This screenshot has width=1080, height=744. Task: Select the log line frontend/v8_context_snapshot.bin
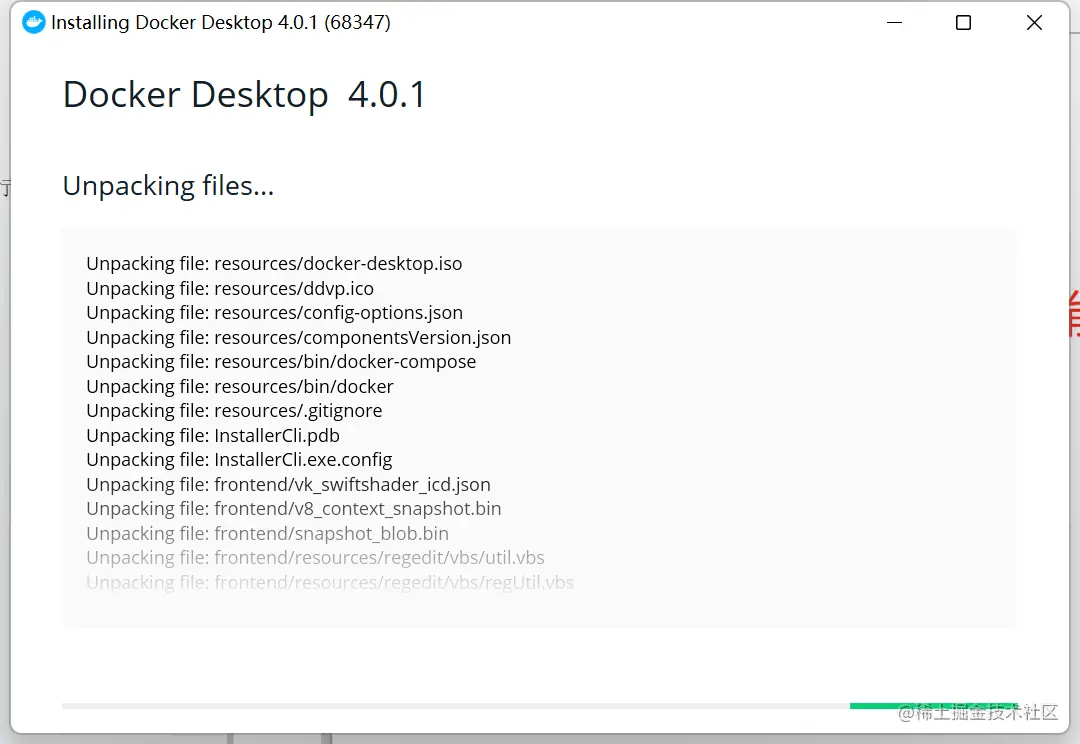pos(293,508)
